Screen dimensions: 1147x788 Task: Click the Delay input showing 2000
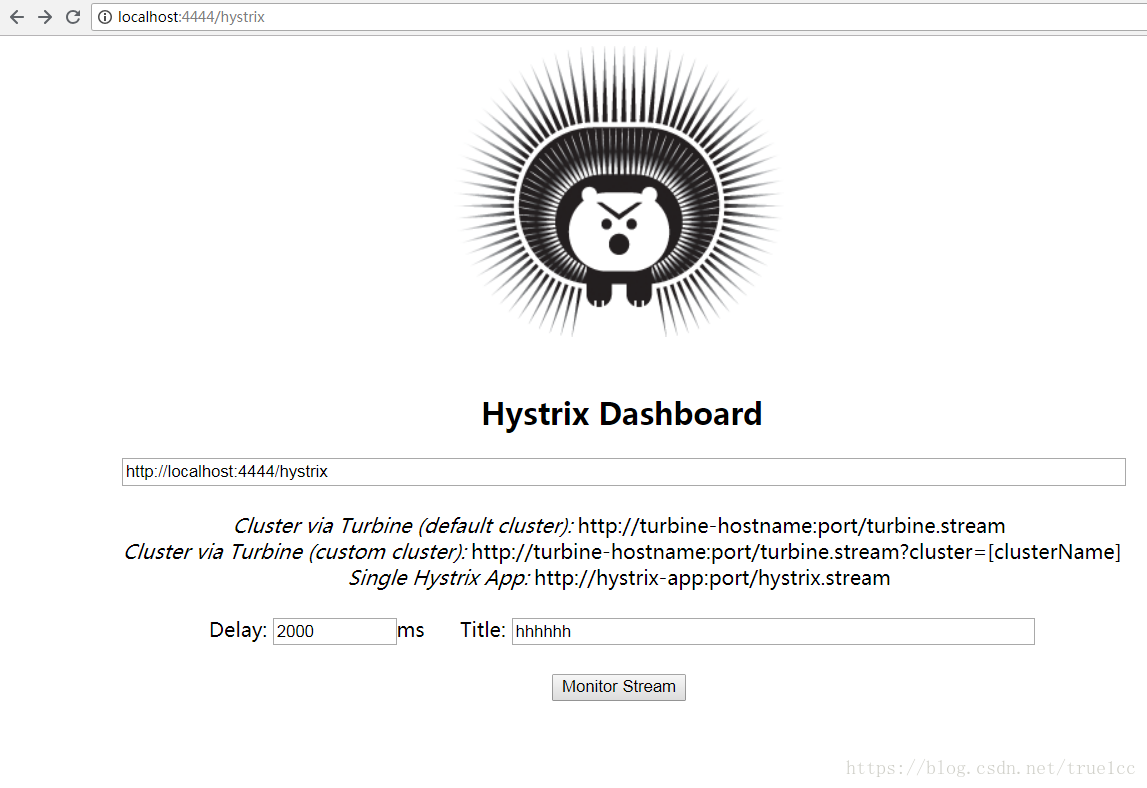(334, 631)
